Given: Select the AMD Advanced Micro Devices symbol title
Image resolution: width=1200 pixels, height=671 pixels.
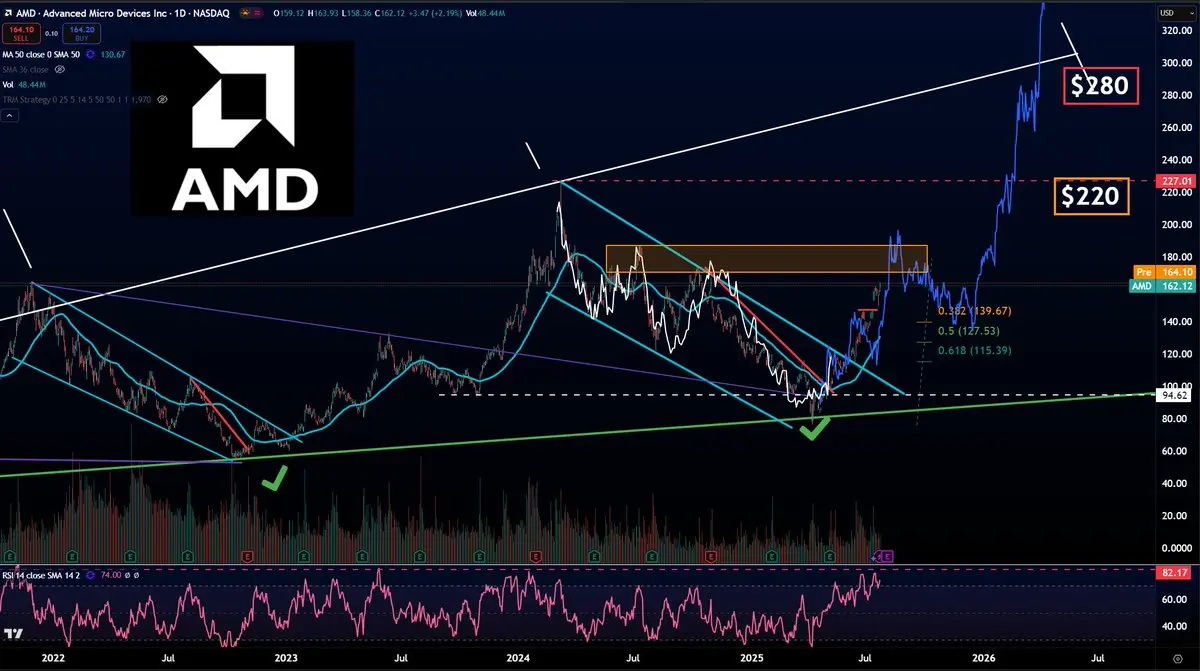Looking at the screenshot, I should point(123,13).
